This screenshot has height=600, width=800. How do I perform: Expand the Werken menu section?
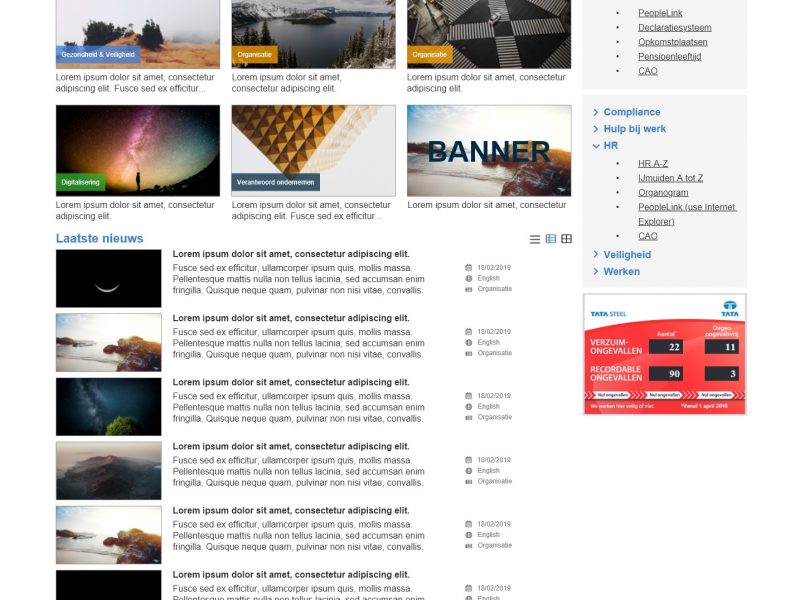point(621,271)
